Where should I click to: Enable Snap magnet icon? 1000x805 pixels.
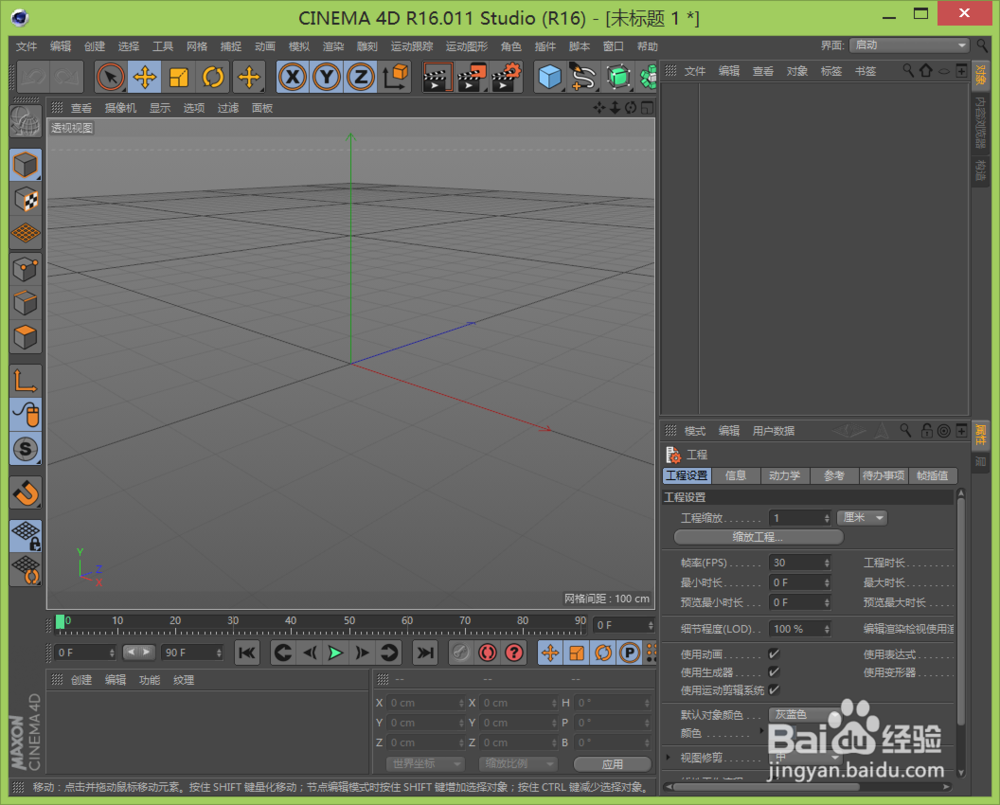click(x=26, y=493)
